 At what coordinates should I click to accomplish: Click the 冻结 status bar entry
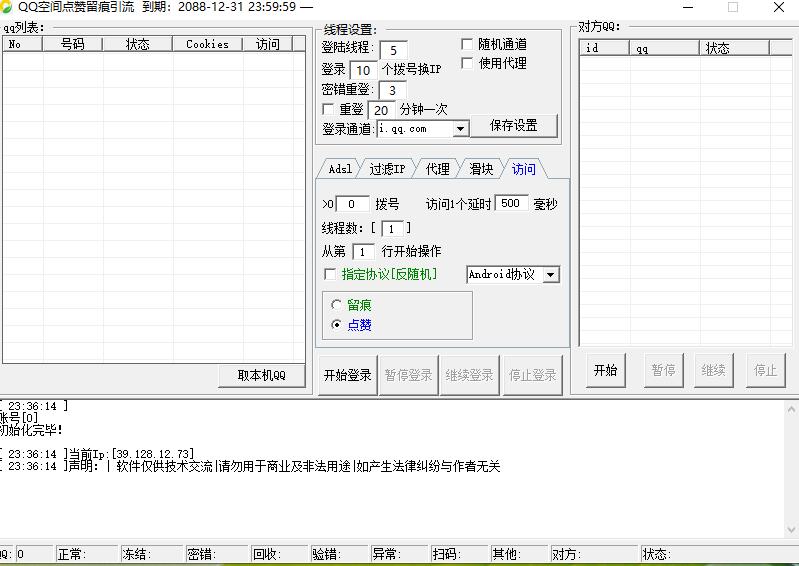click(151, 554)
